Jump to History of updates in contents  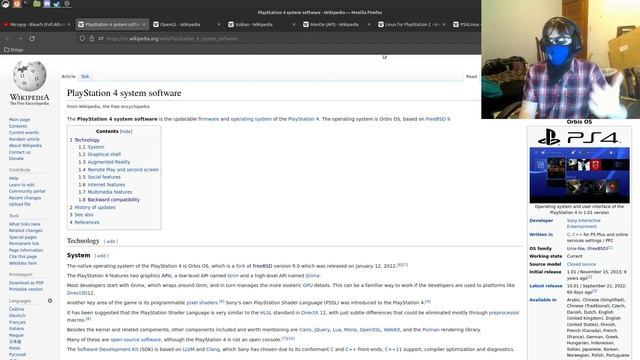(x=95, y=207)
